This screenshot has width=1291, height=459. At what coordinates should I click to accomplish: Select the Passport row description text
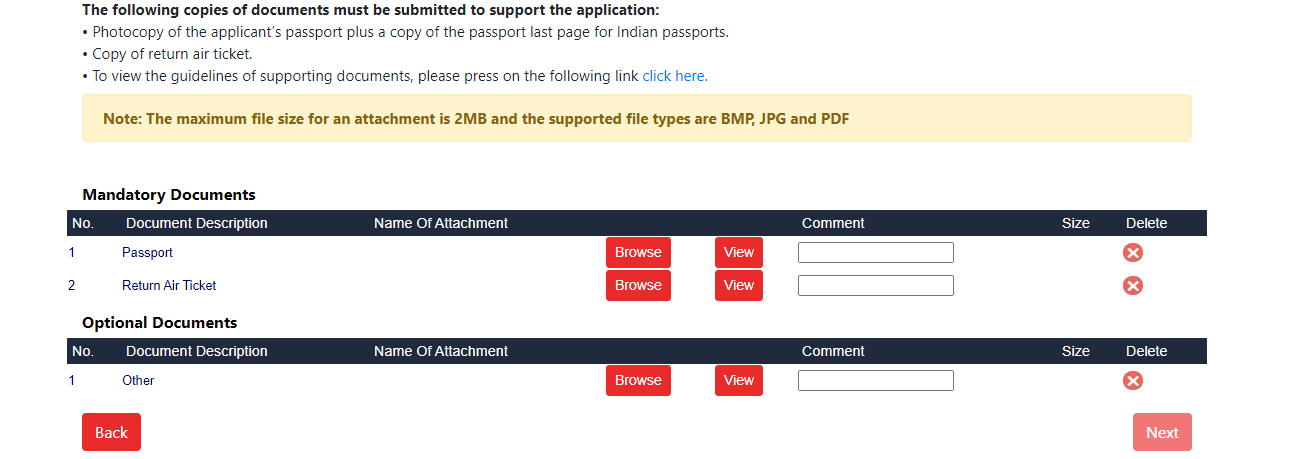[x=147, y=252]
